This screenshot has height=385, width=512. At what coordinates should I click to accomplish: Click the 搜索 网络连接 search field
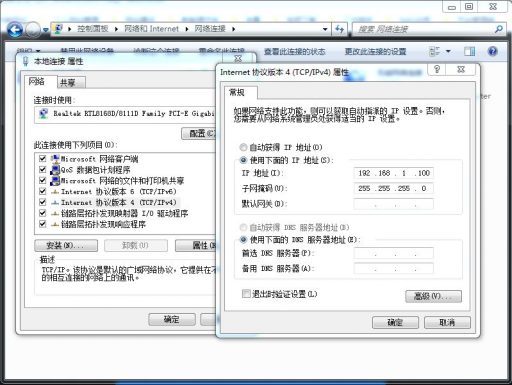423,29
